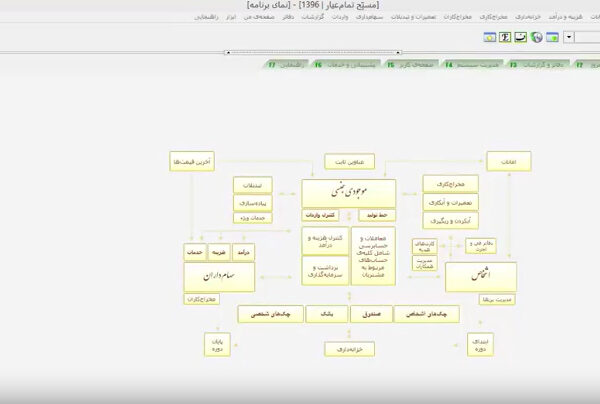Click the تبدیلات box

[x=253, y=185]
